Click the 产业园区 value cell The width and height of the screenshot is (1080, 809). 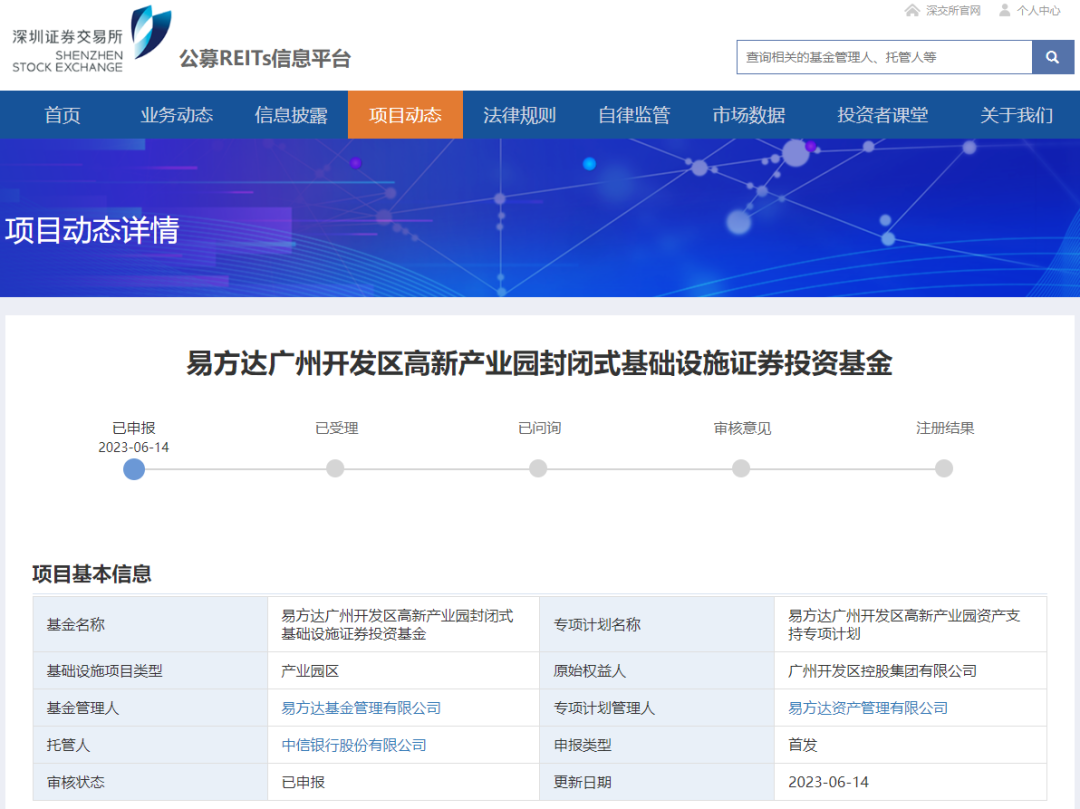click(404, 671)
